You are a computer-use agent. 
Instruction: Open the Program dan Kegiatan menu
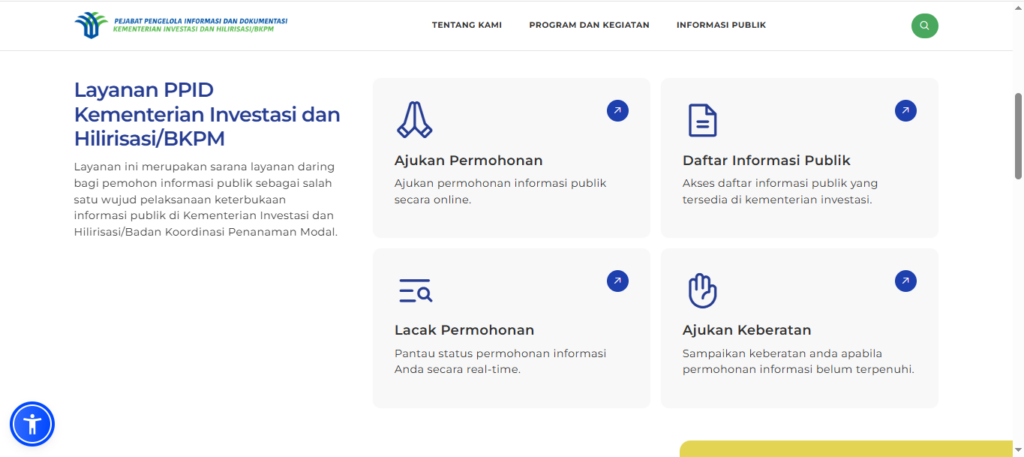click(x=589, y=25)
